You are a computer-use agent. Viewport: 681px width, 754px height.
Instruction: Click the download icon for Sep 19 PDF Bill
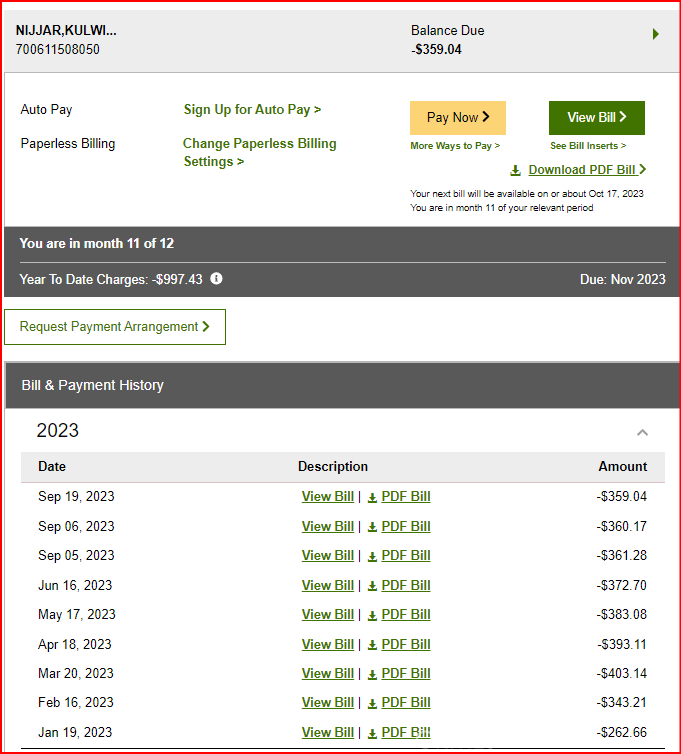(372, 497)
